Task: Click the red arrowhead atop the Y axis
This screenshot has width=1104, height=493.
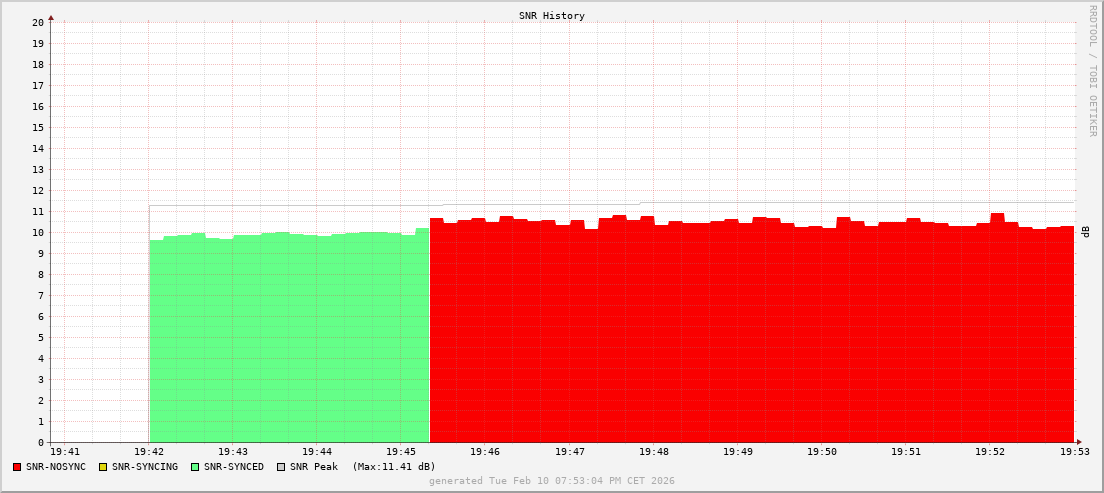Action: [x=51, y=17]
